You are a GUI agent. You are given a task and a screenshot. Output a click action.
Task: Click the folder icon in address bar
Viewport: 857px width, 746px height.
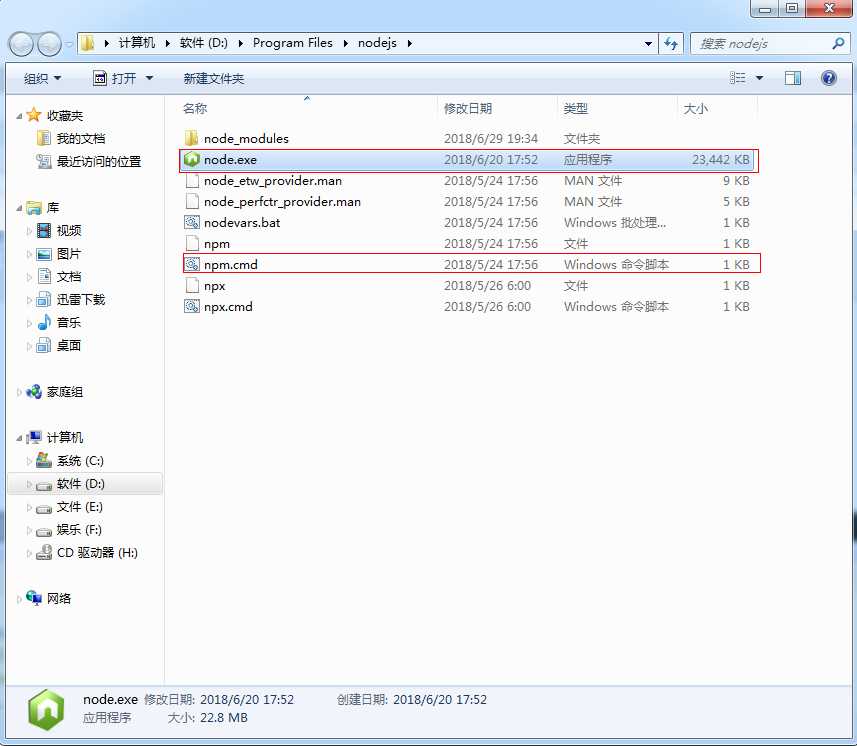click(87, 43)
